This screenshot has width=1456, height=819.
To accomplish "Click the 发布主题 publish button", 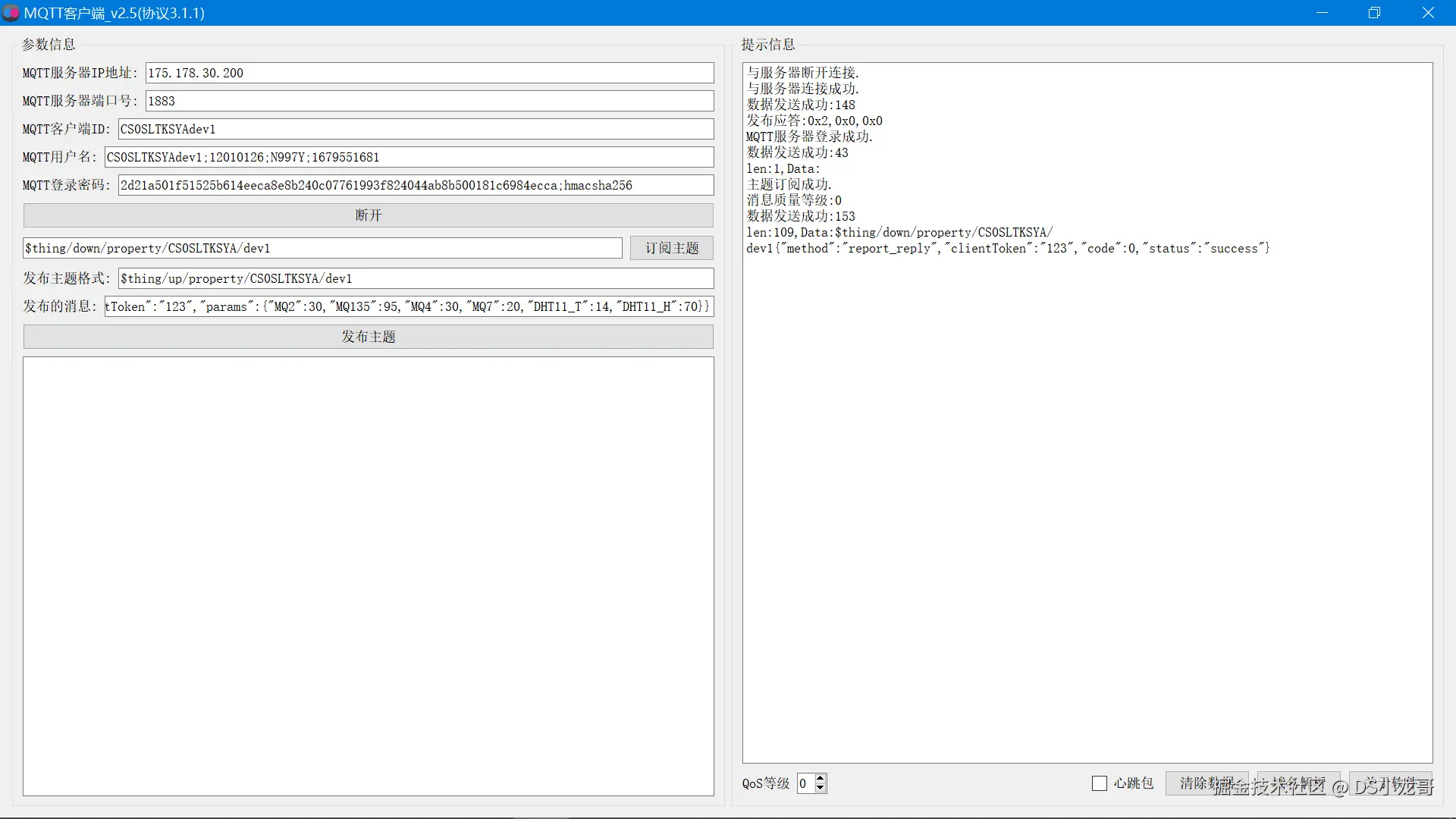I will pyautogui.click(x=368, y=337).
